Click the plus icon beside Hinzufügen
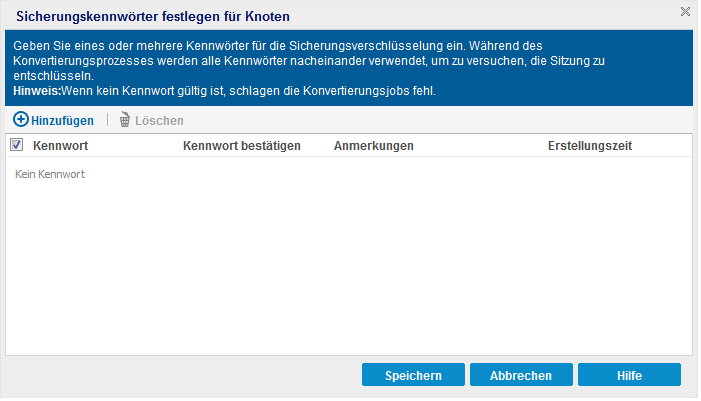701x401 pixels. (x=20, y=120)
